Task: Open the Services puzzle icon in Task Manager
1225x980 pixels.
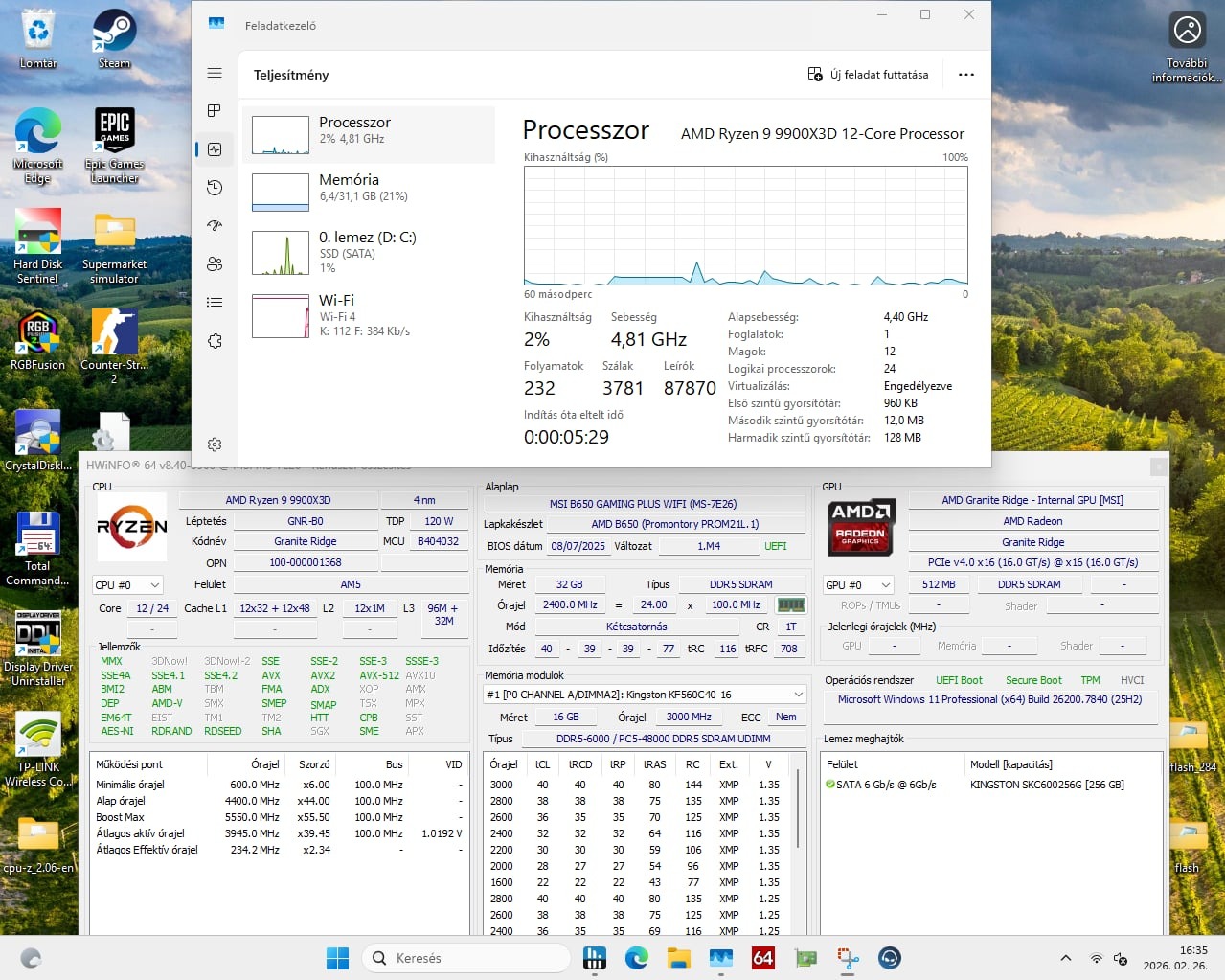Action: pyautogui.click(x=215, y=341)
